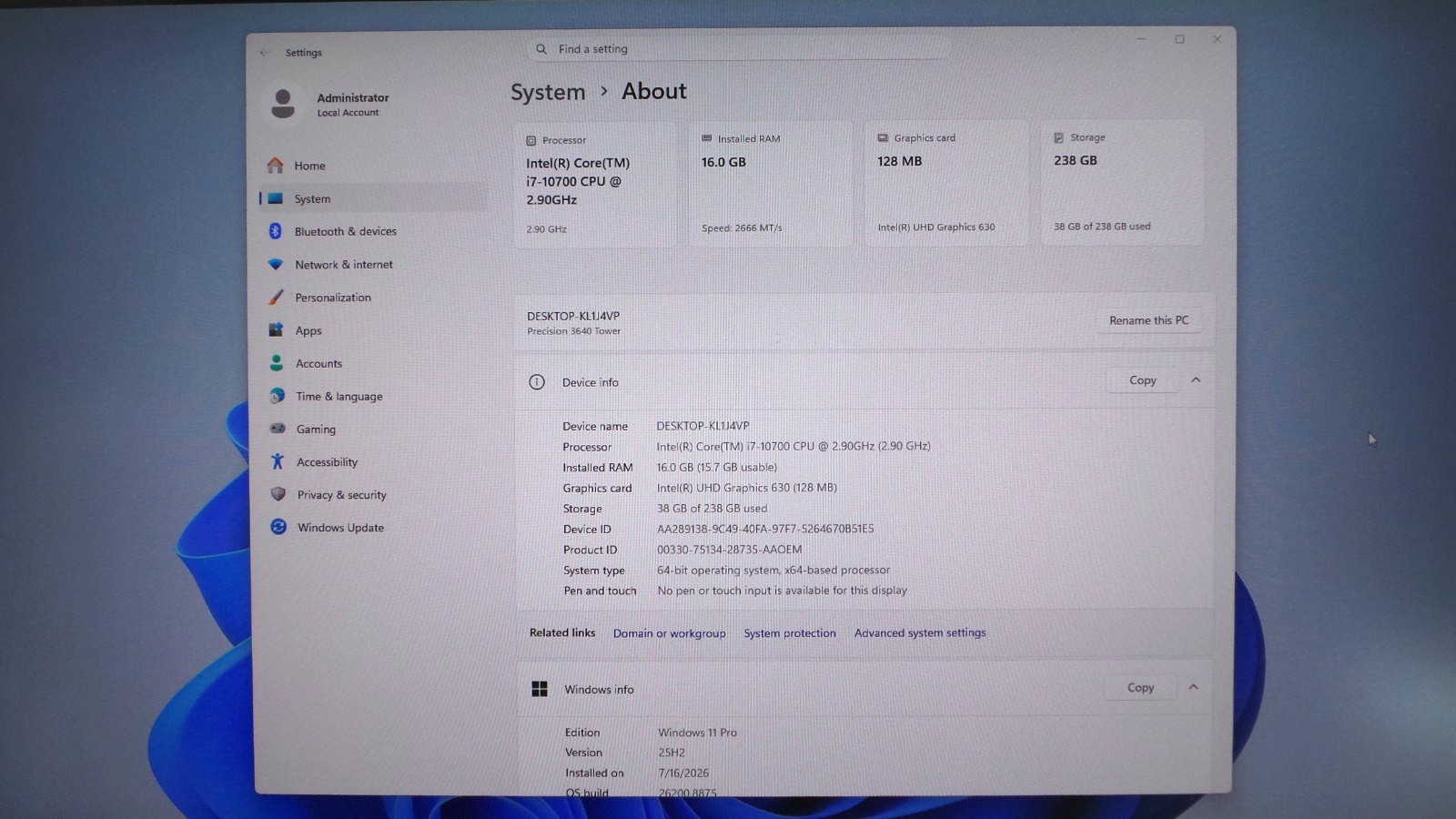Click the Network & internet wifi icon
Screen dimensions: 1456x819
click(x=276, y=264)
